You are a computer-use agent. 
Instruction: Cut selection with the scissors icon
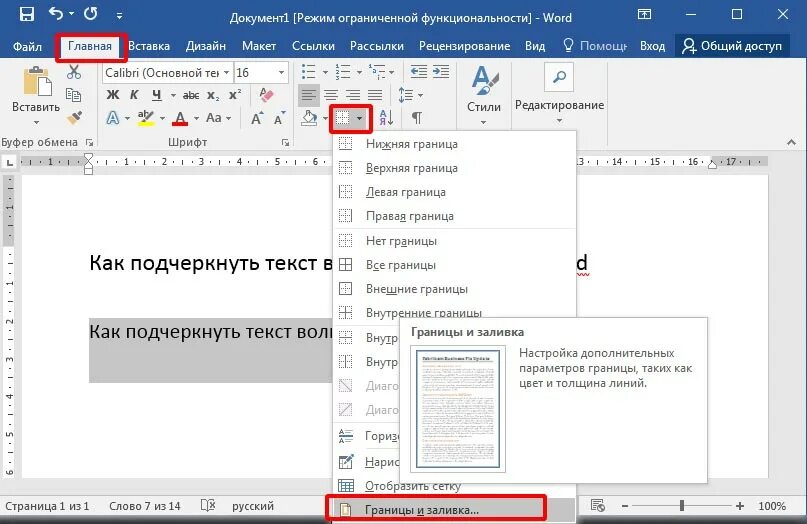(x=74, y=72)
